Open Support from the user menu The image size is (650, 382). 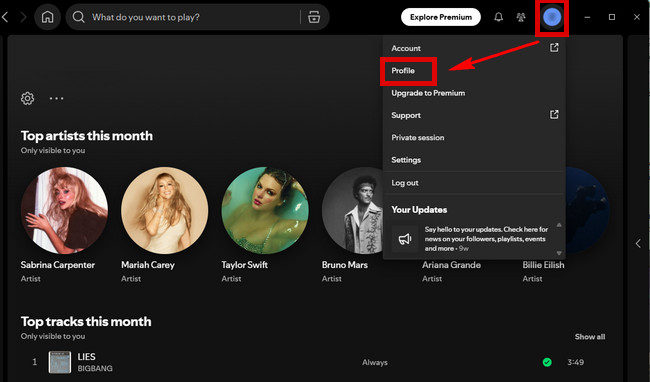pyautogui.click(x=474, y=115)
